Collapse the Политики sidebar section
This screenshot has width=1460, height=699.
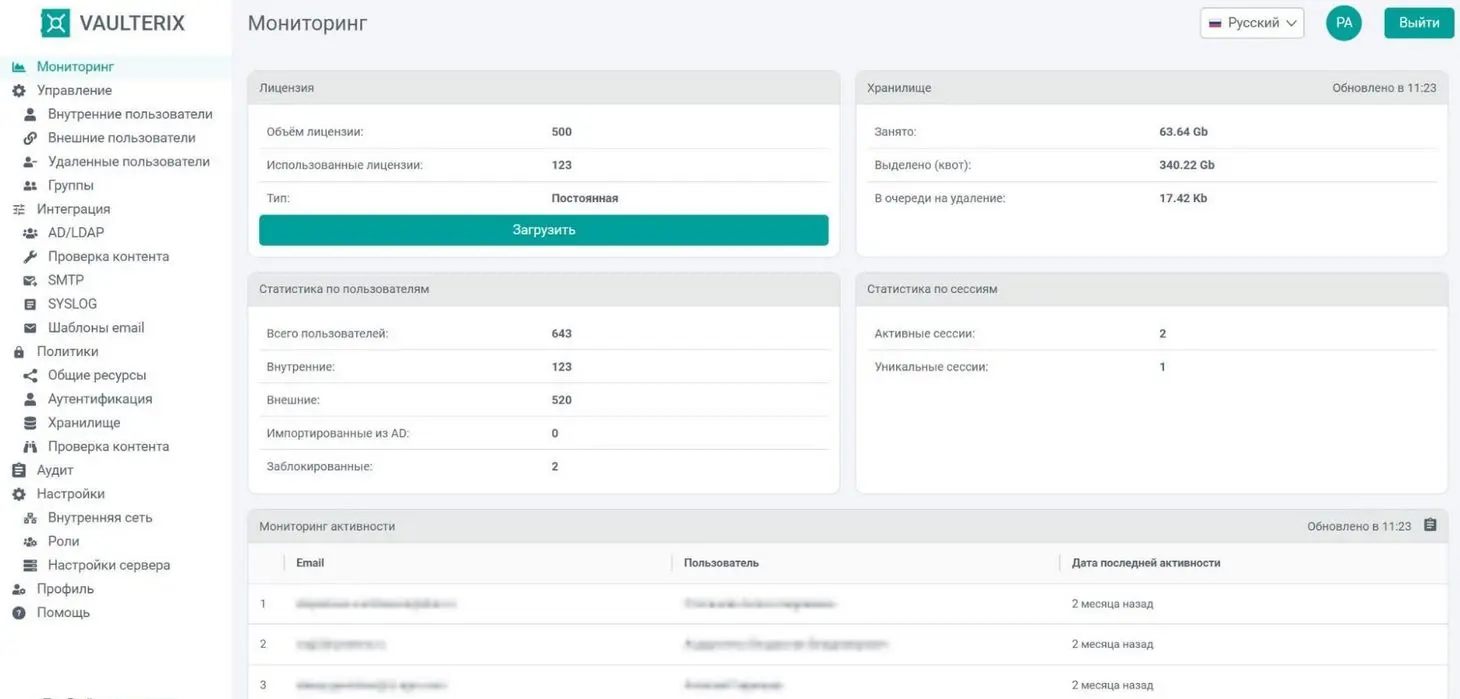67,352
